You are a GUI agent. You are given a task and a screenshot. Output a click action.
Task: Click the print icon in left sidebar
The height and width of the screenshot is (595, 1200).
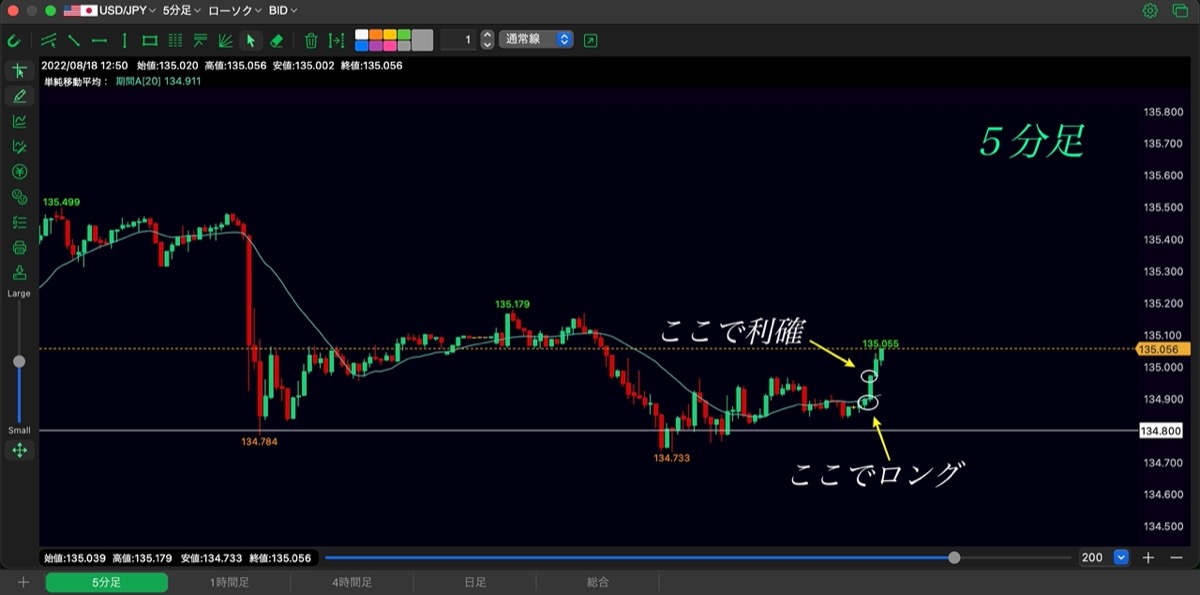19,248
